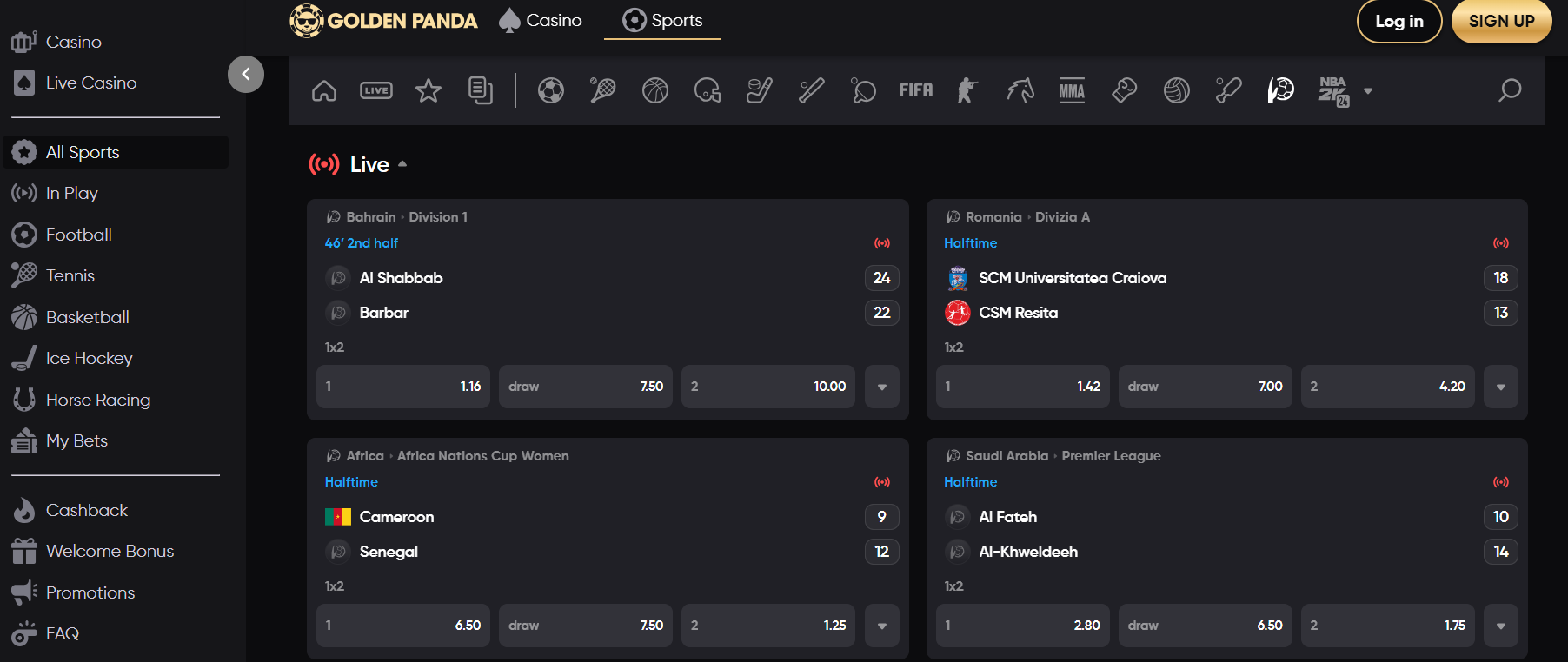Select MMA icon in toolbar
This screenshot has width=1568, height=662.
(x=1073, y=90)
